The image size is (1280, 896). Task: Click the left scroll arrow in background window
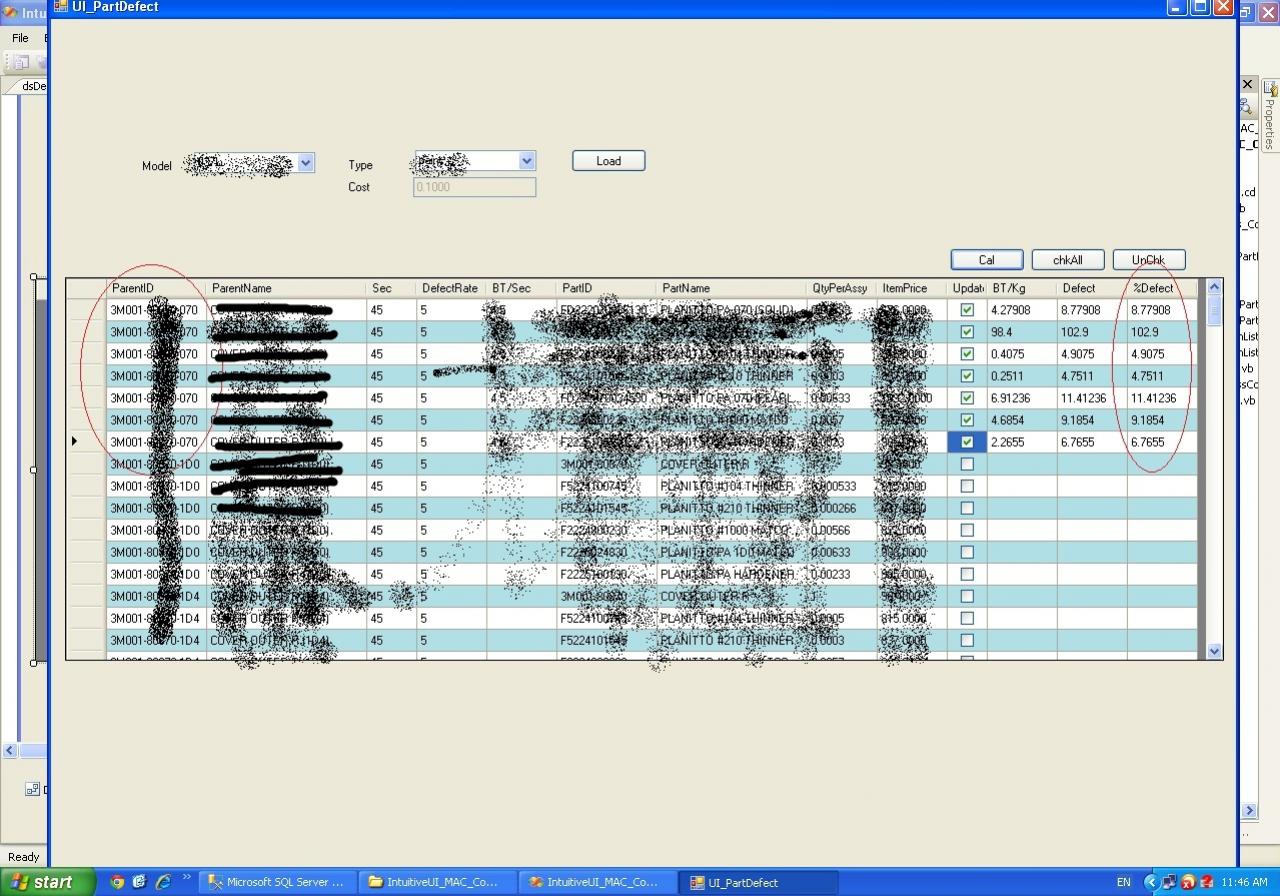[x=10, y=751]
